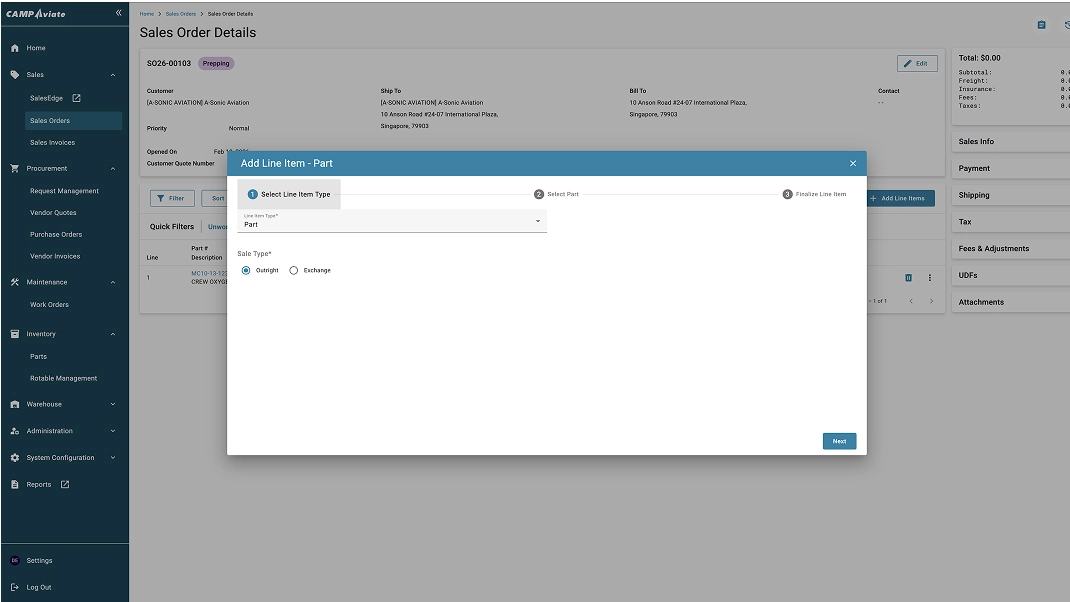The height and width of the screenshot is (602, 1070).
Task: Open Vendor Invoices in the sidebar
Action: pyautogui.click(x=55, y=257)
